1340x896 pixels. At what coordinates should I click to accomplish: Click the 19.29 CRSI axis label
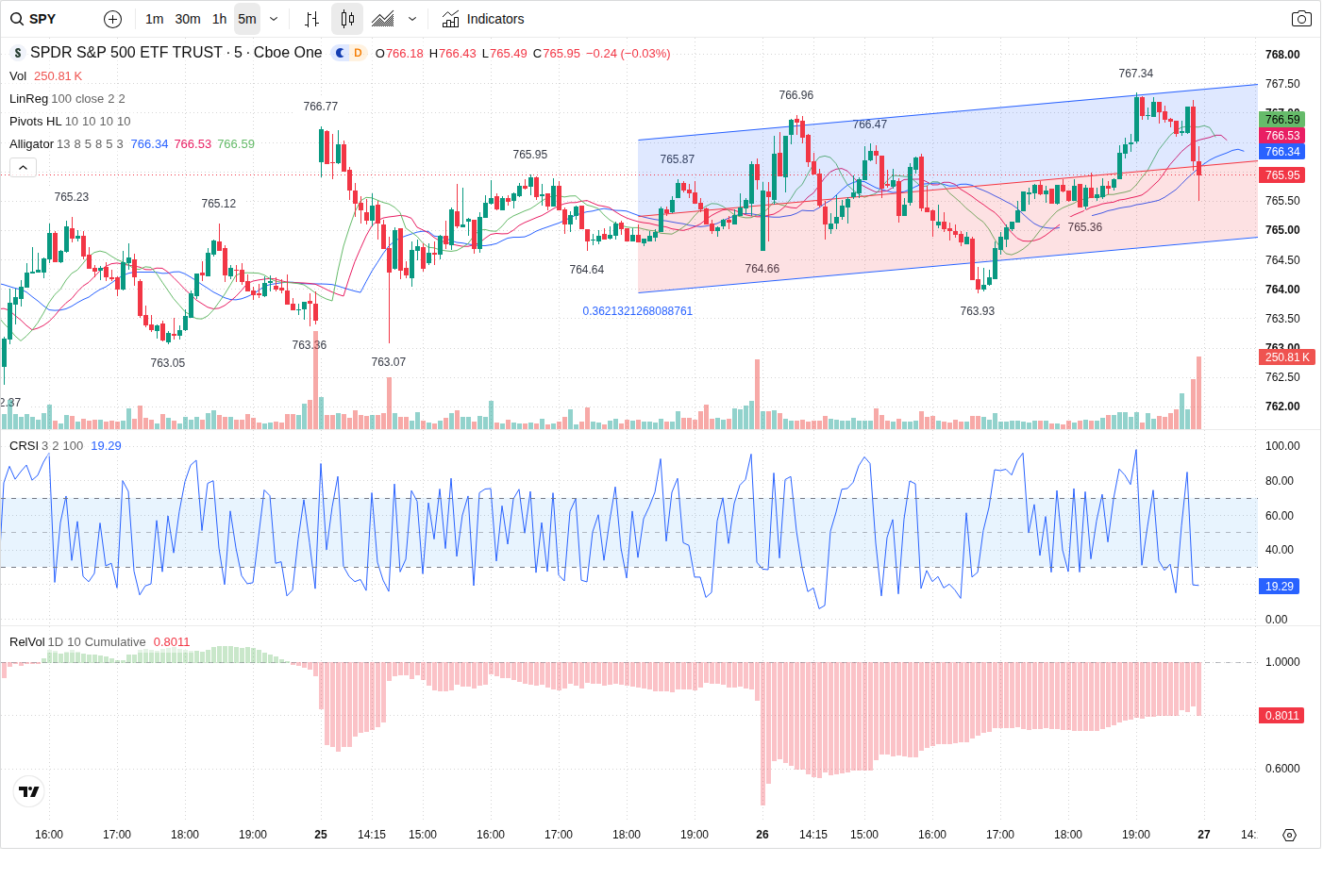coord(1280,587)
